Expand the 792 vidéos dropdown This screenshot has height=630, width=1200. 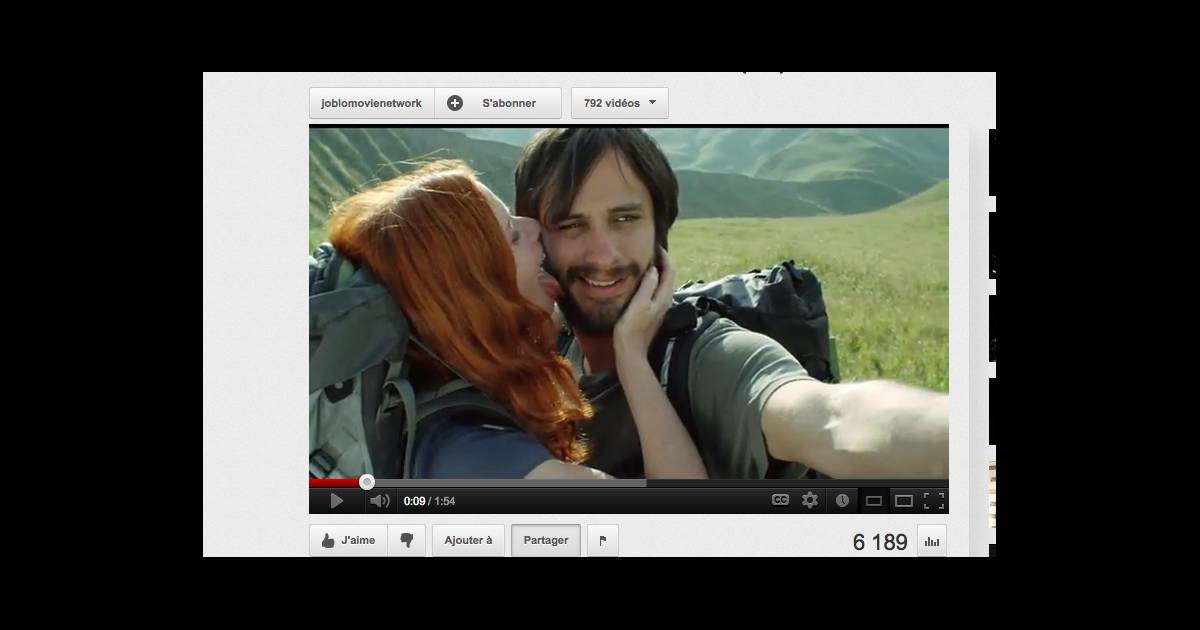click(x=620, y=103)
